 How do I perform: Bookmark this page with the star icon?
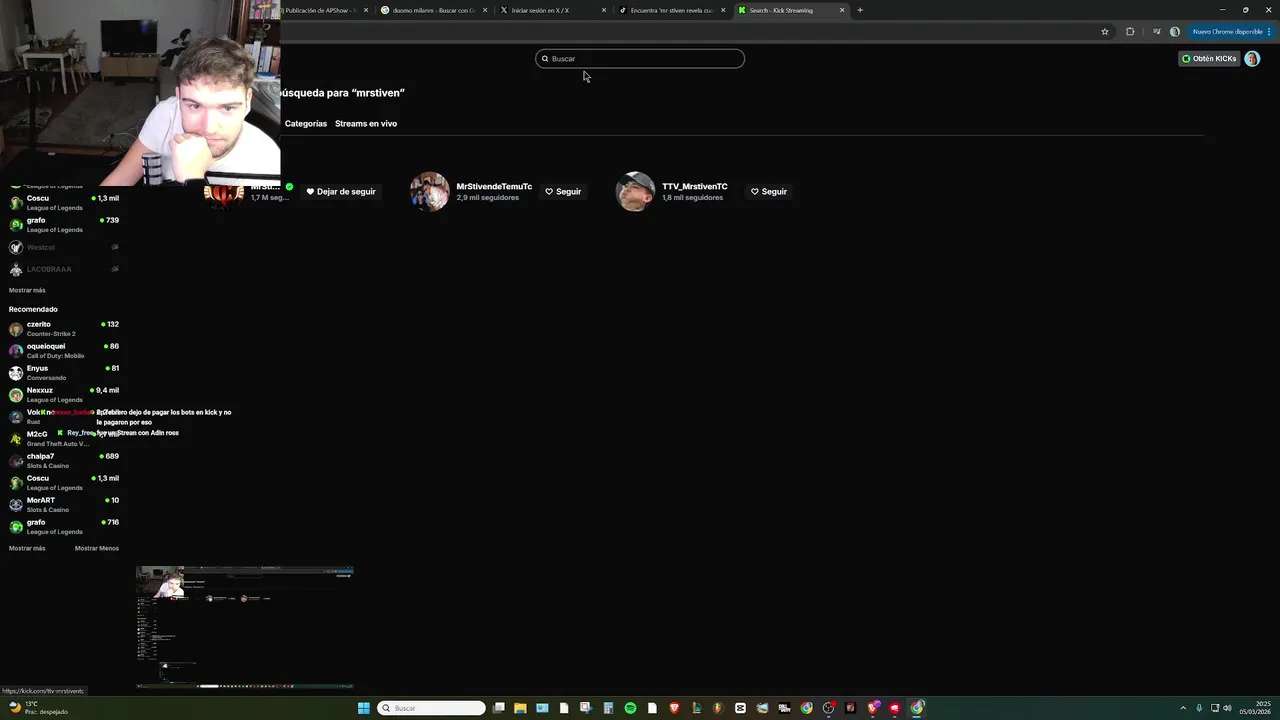tap(1105, 32)
